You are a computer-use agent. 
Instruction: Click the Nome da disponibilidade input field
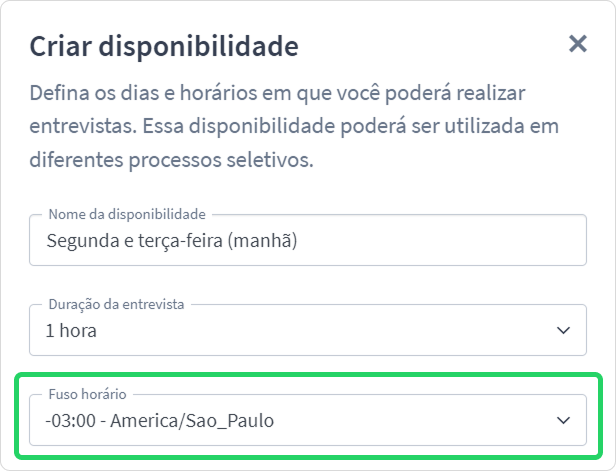tap(308, 240)
